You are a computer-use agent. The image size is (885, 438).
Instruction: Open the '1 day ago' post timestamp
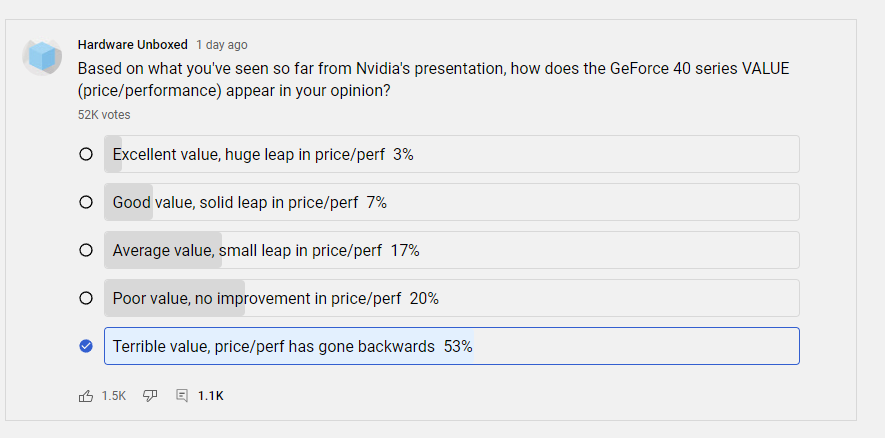point(222,45)
